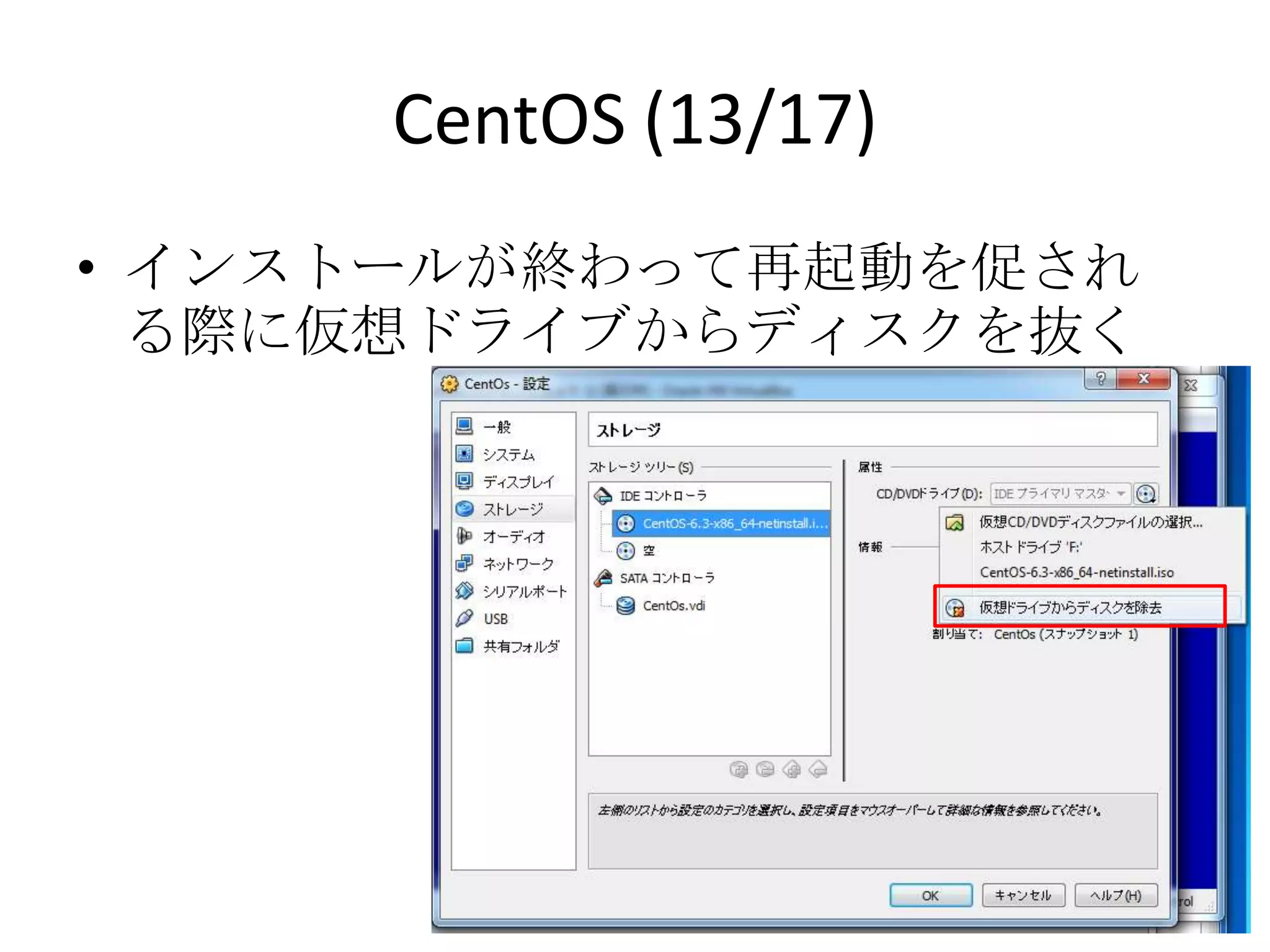Viewport: 1270px width, 952px height.
Task: Select the ストレージ settings category
Action: pos(513,509)
